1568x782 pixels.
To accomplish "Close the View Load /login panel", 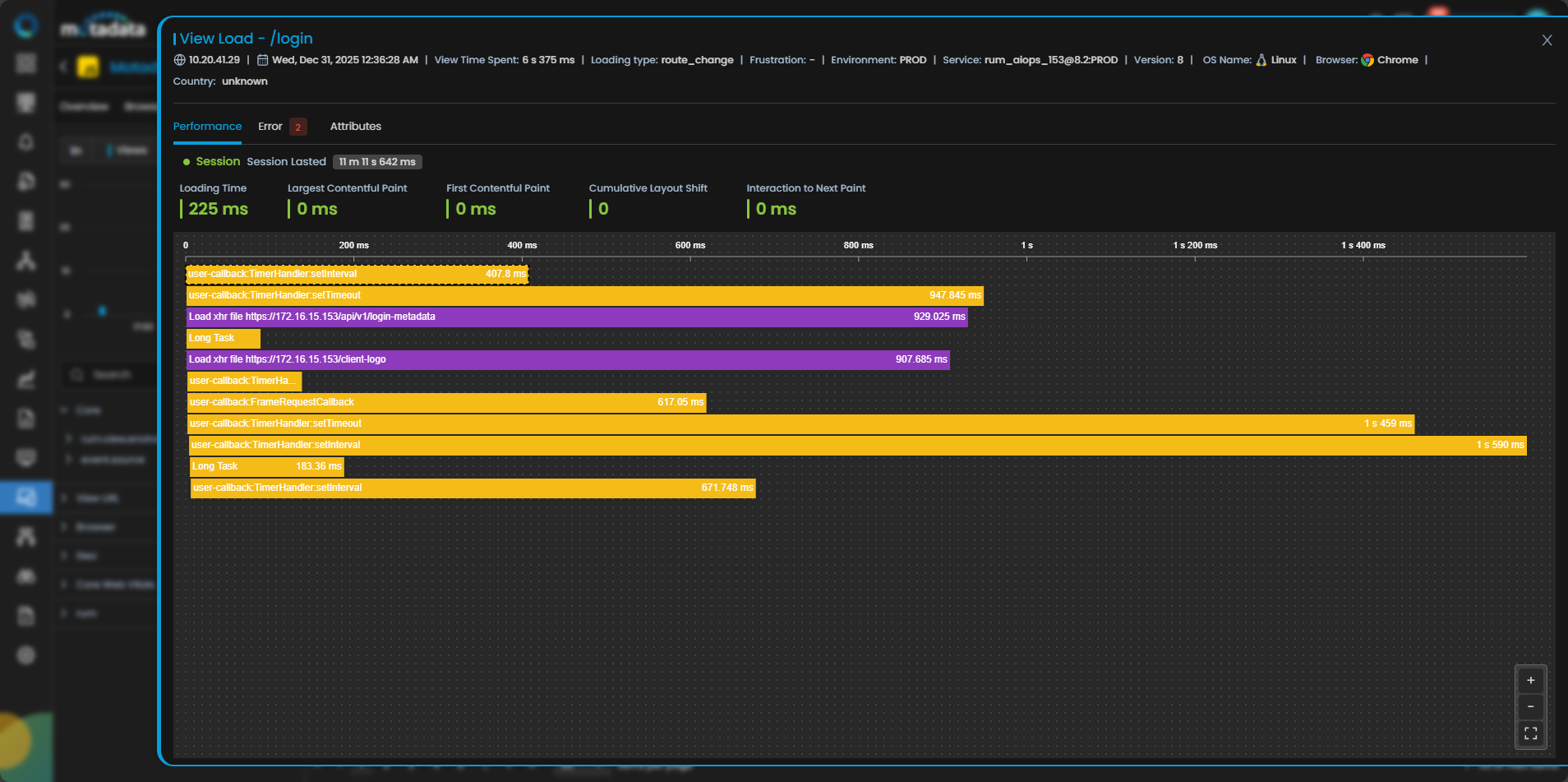I will coord(1547,40).
